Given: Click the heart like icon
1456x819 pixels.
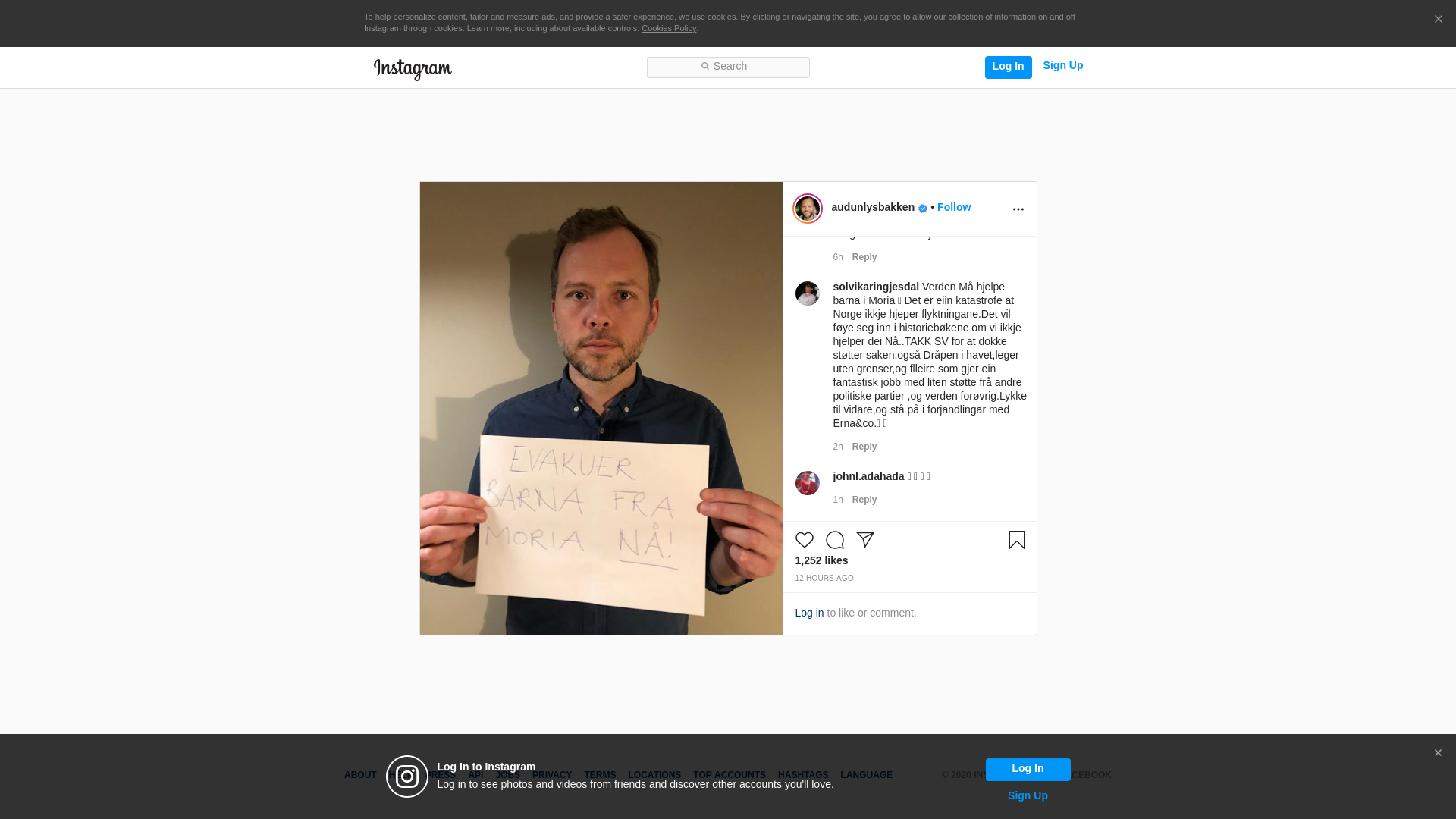Looking at the screenshot, I should (804, 540).
